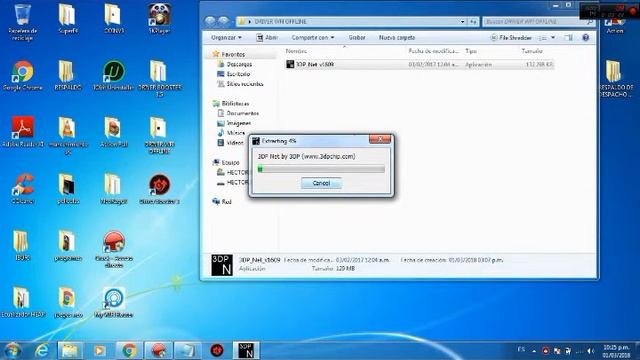Click the Explorer forward navigation arrow

click(224, 21)
